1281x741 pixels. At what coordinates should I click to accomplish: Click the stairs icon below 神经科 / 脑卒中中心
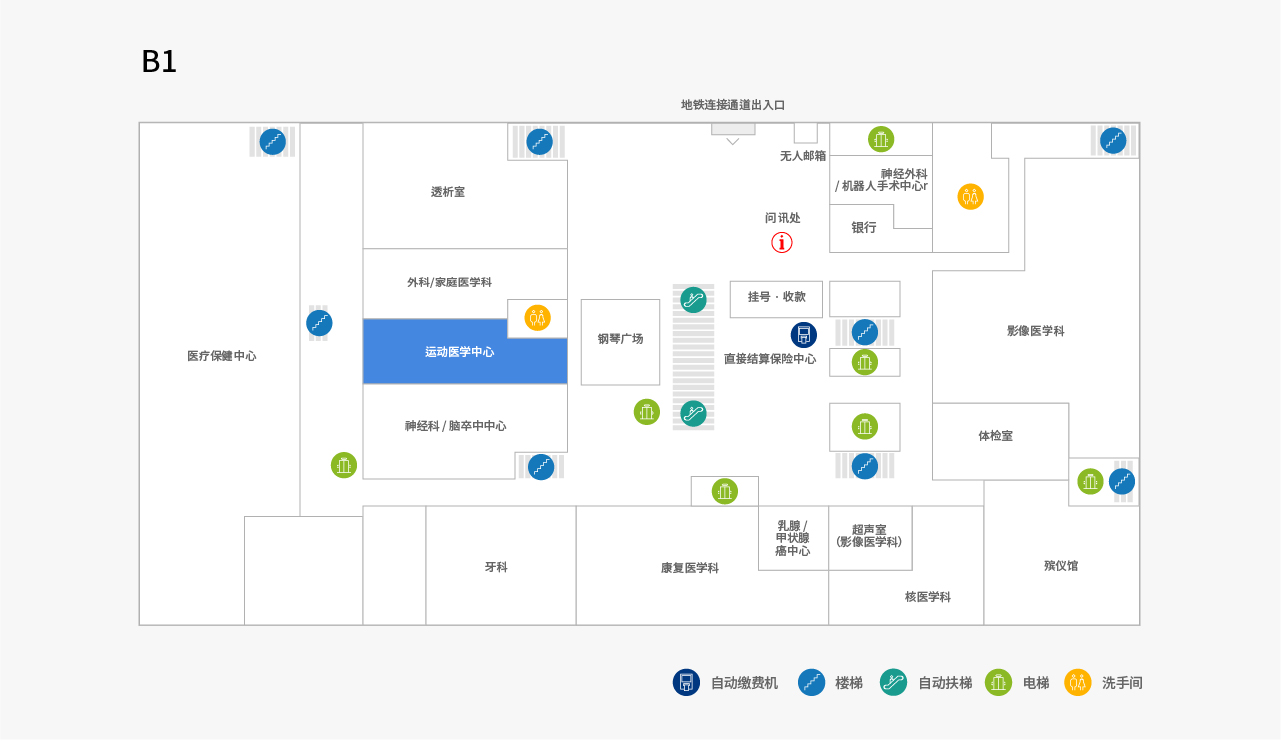pyautogui.click(x=541, y=467)
